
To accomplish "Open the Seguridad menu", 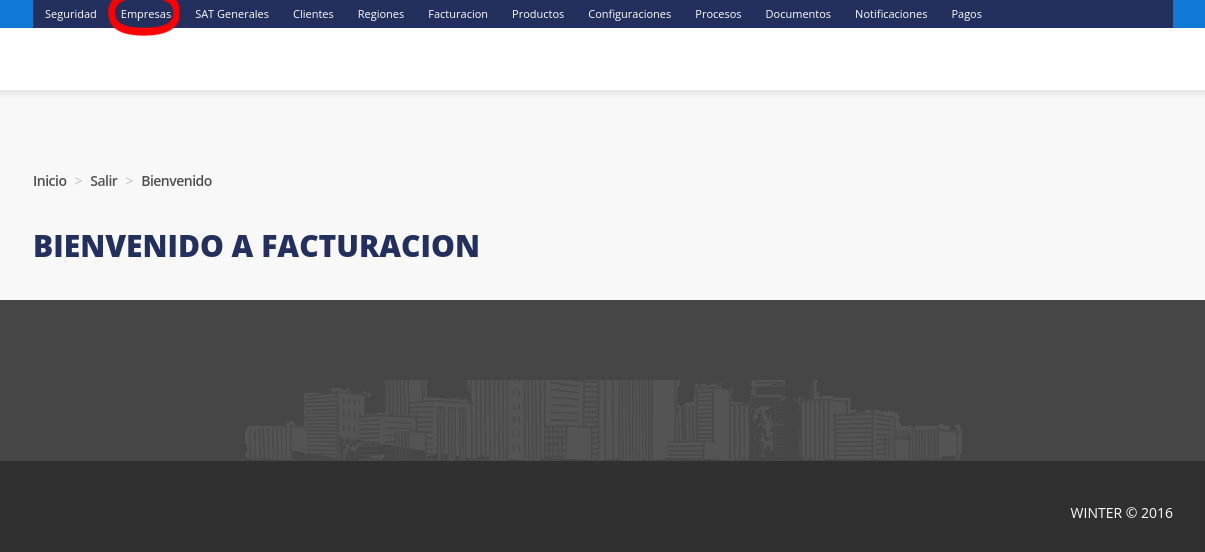I will tap(70, 14).
